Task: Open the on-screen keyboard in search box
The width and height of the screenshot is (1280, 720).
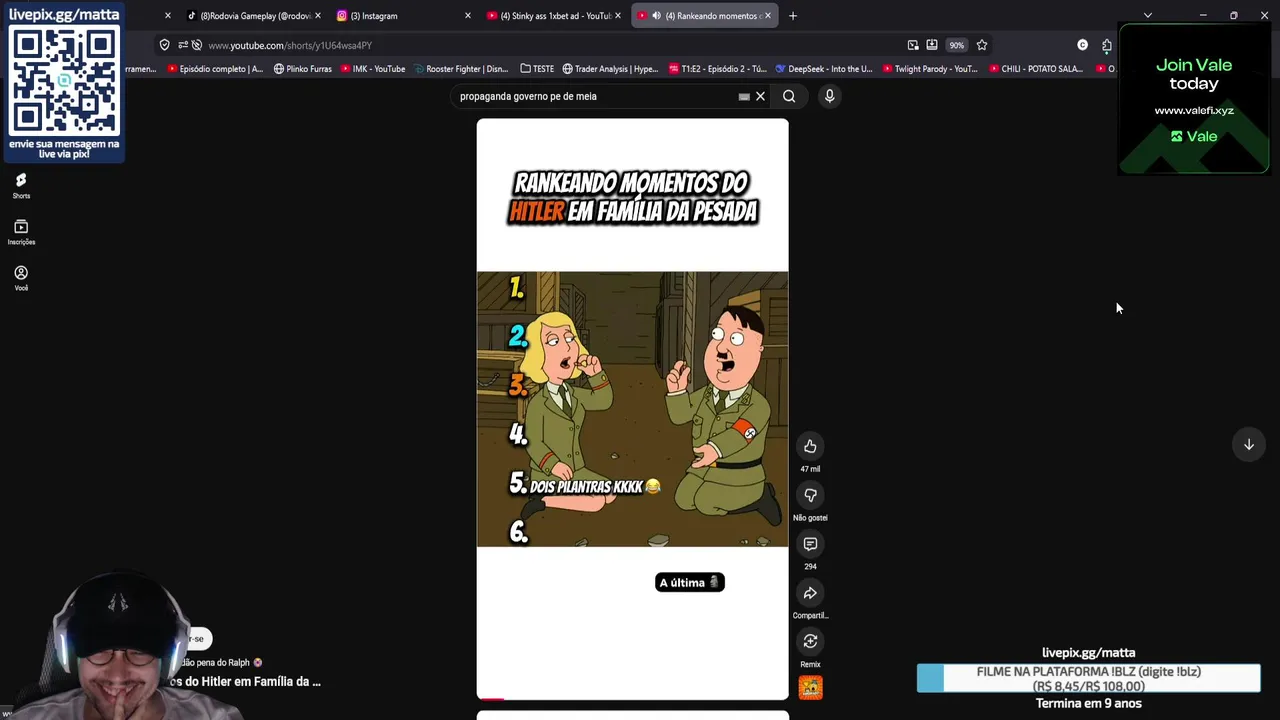Action: pyautogui.click(x=744, y=96)
